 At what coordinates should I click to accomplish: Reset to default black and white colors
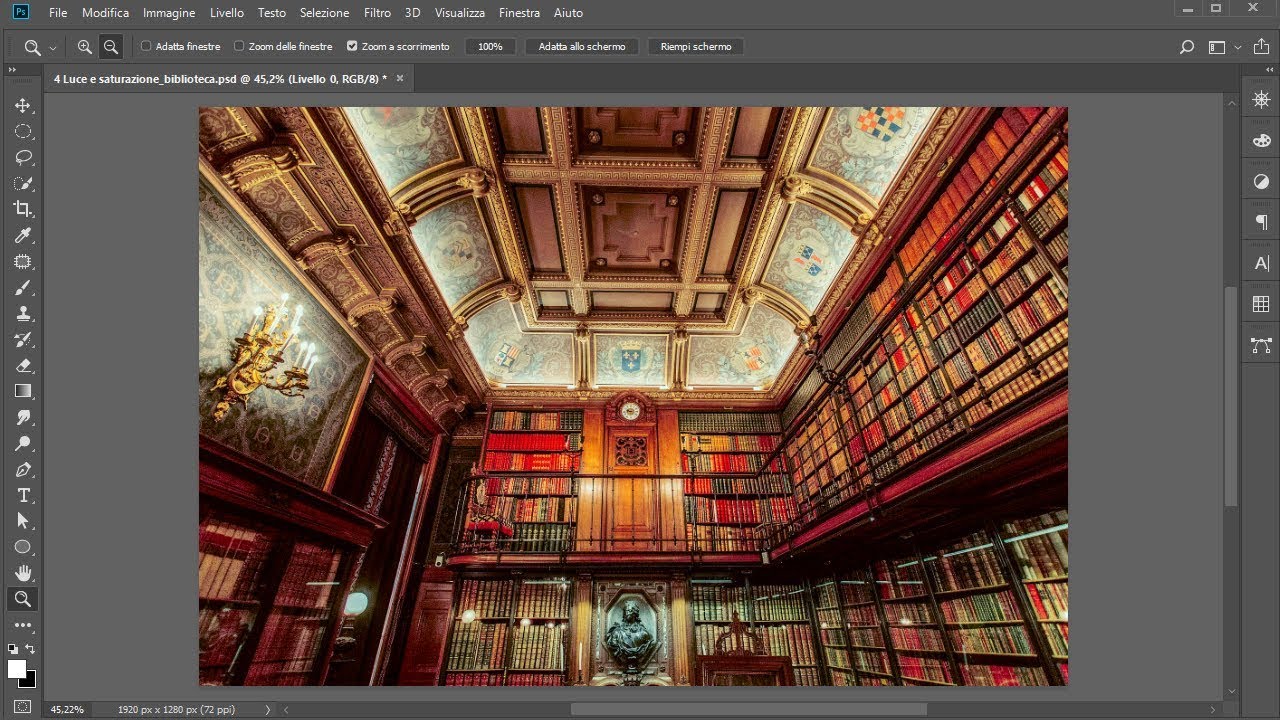[x=13, y=649]
